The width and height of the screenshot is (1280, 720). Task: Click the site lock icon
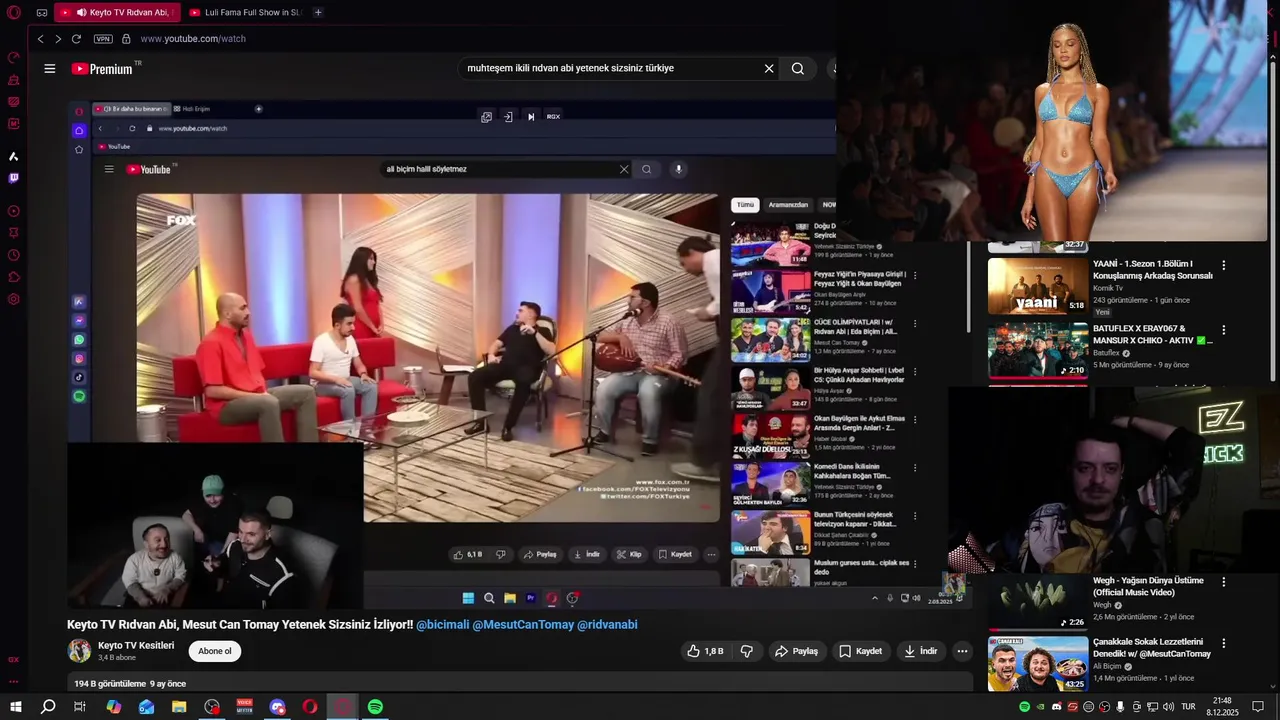click(x=126, y=39)
